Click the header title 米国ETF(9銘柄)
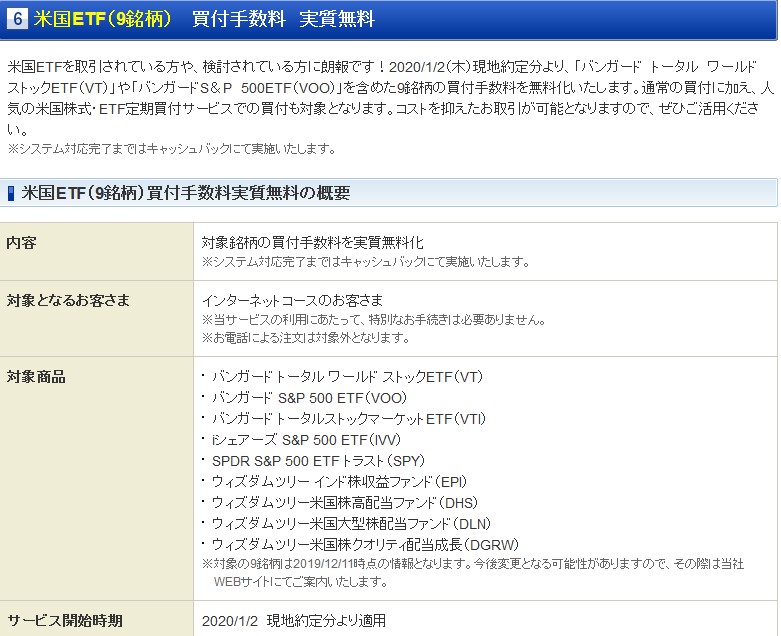The image size is (781, 636). (103, 19)
